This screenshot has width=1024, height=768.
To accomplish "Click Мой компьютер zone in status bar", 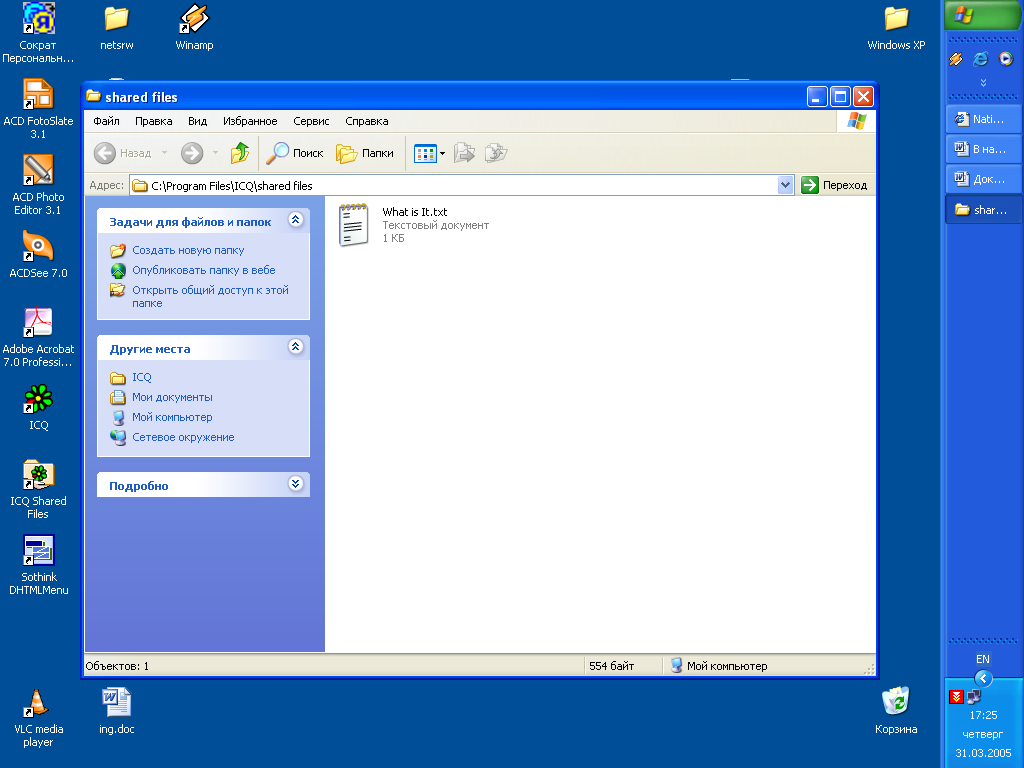I will pos(718,666).
